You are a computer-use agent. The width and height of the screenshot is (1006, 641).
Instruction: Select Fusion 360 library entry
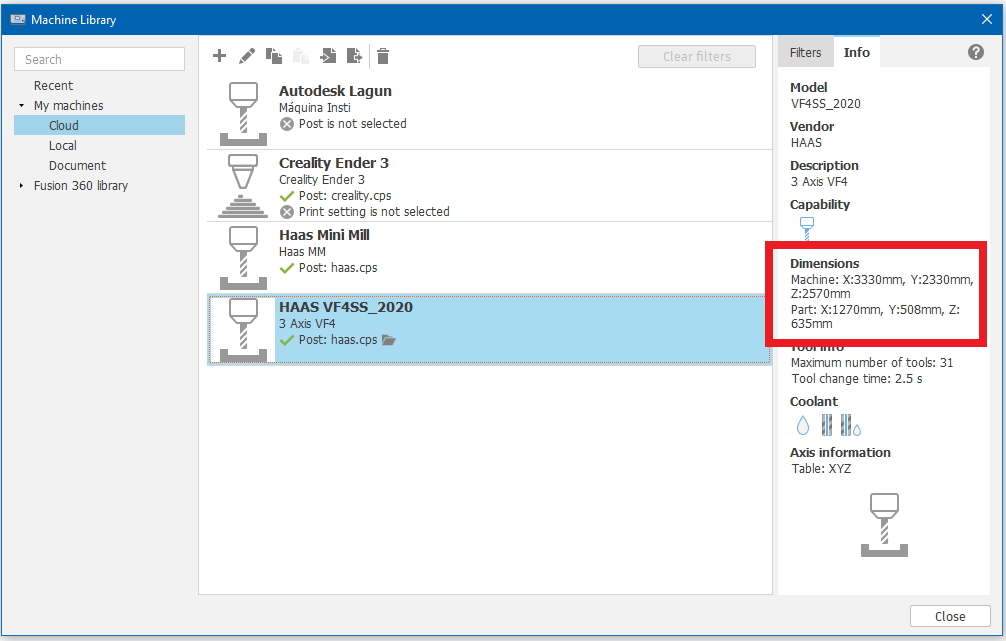pos(81,185)
